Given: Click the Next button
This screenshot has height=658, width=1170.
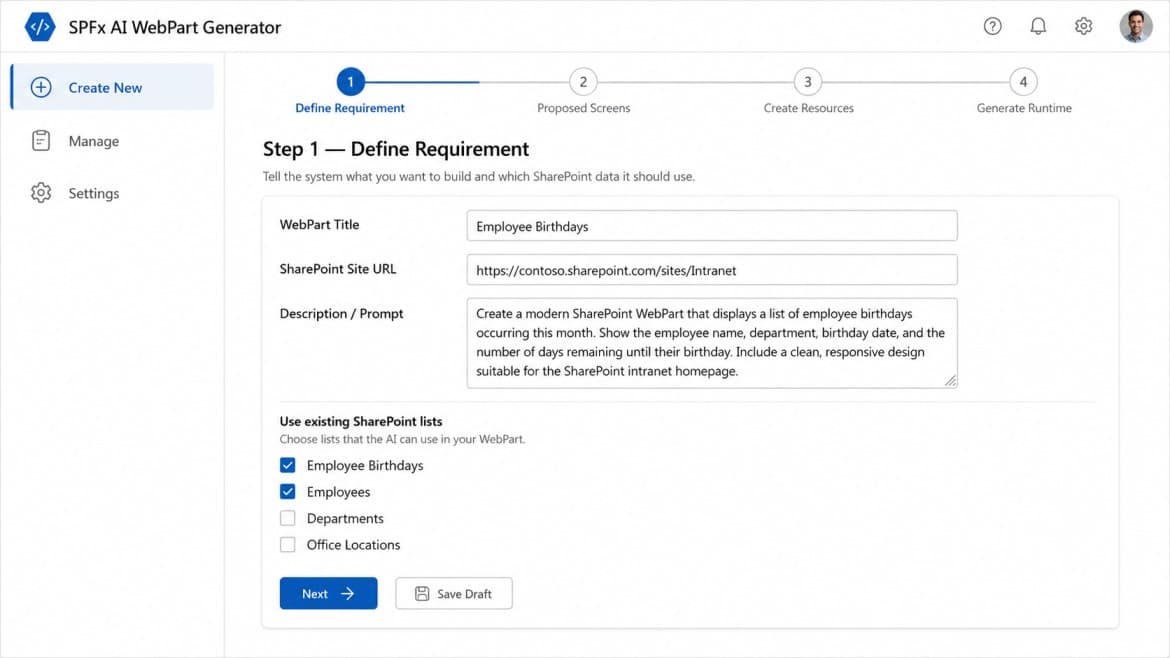Looking at the screenshot, I should coord(328,593).
